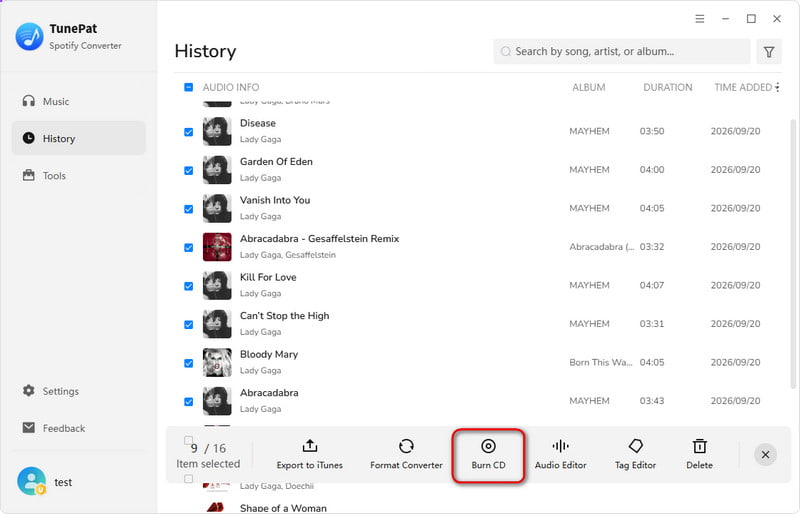The image size is (800, 514).
Task: Dismiss the selection action bar
Action: pyautogui.click(x=765, y=455)
